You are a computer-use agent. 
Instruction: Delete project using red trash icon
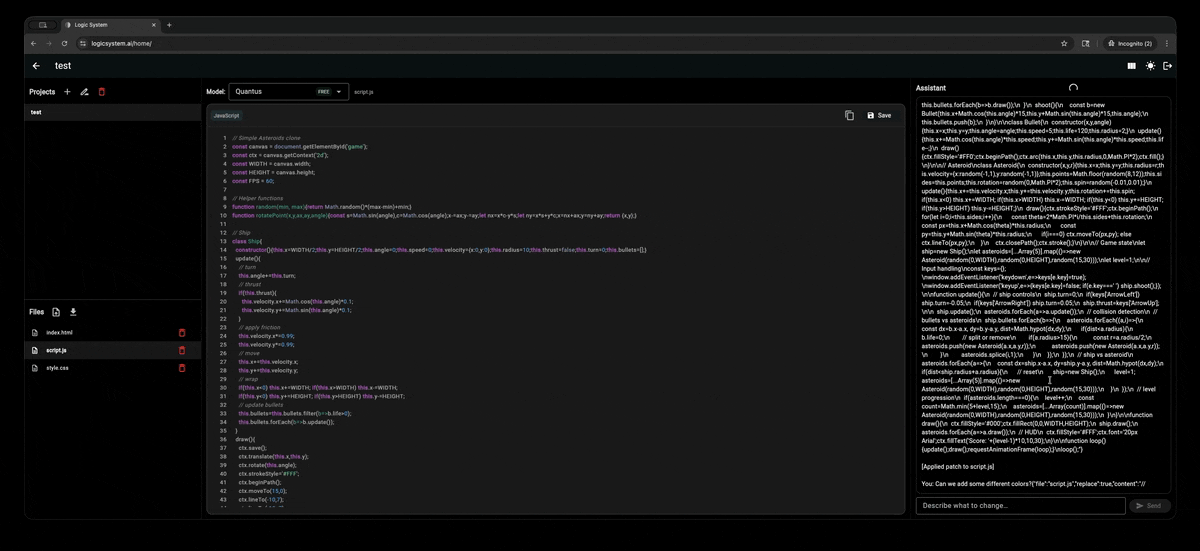pos(101,92)
